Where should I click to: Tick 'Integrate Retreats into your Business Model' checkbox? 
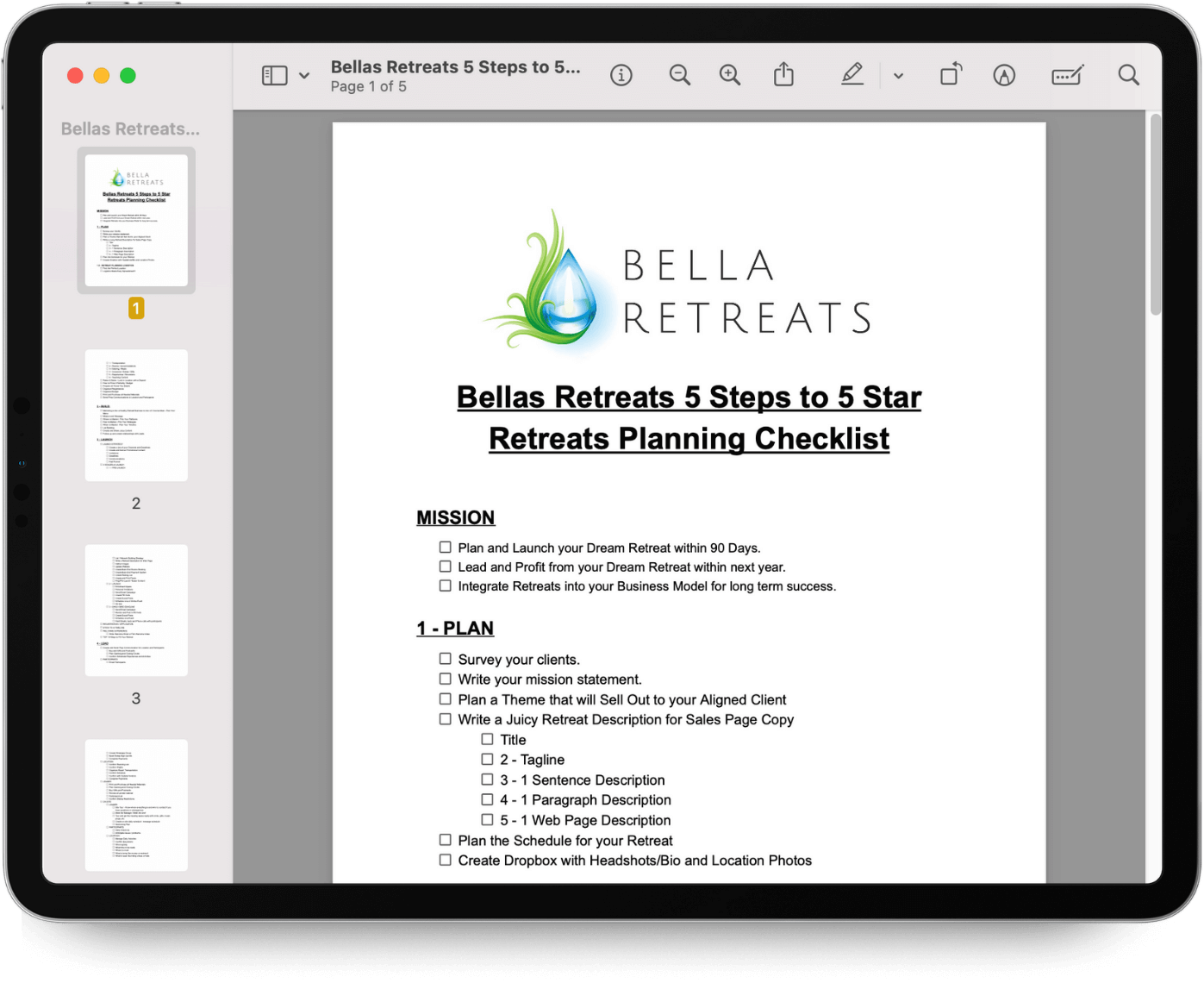446,585
